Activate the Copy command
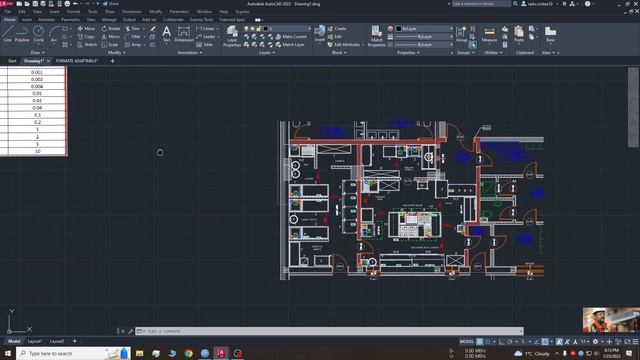This screenshot has width=640, height=360. click(86, 37)
